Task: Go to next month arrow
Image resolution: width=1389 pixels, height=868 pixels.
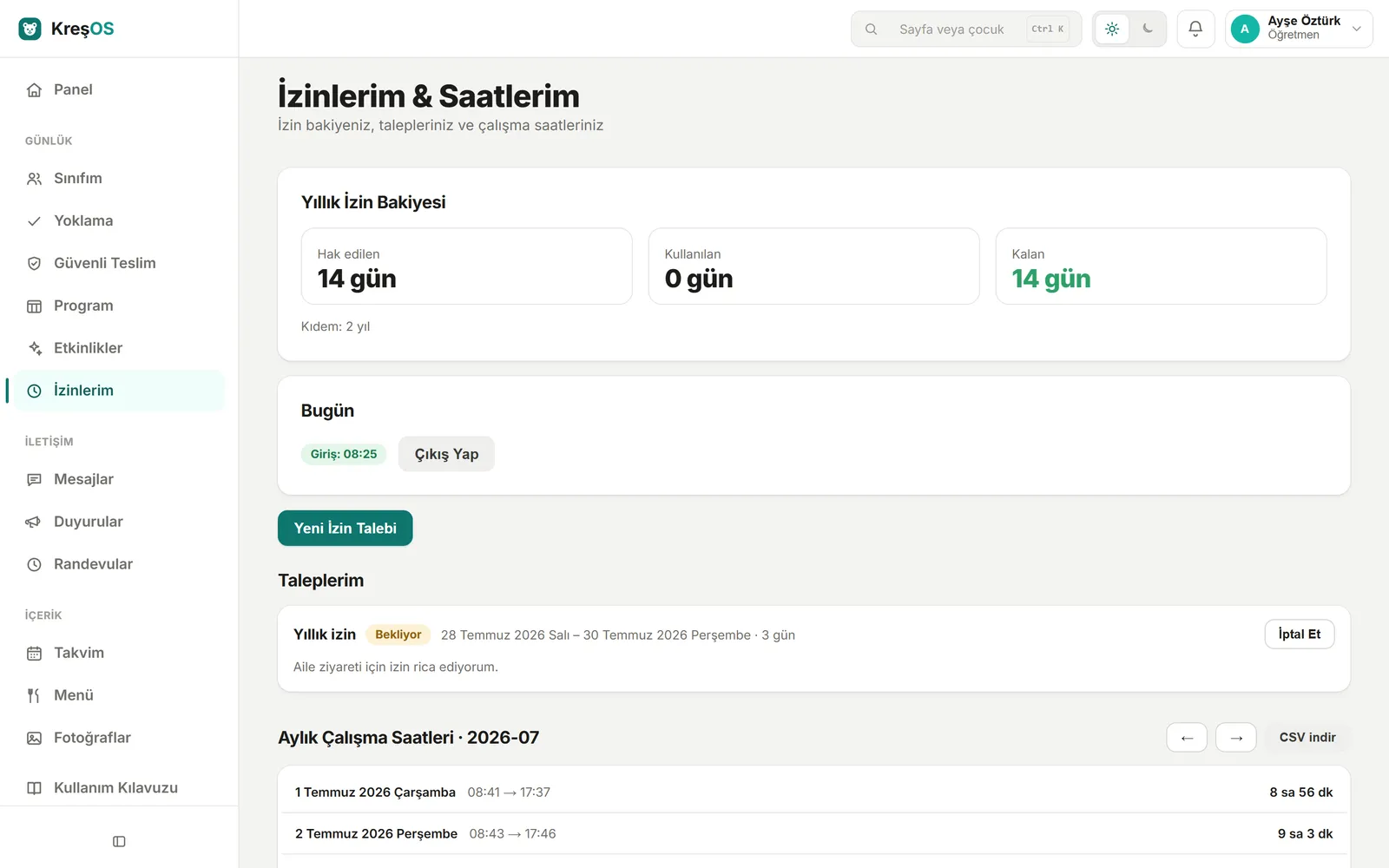Action: (1236, 738)
